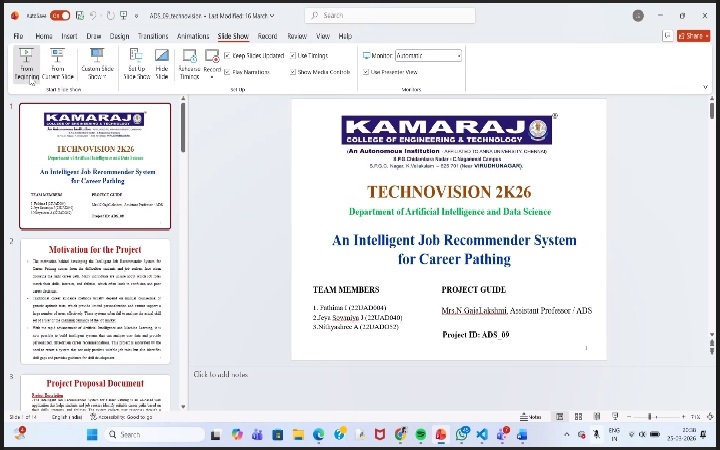
Task: Open File Explorer from taskbar
Action: pyautogui.click(x=298, y=434)
